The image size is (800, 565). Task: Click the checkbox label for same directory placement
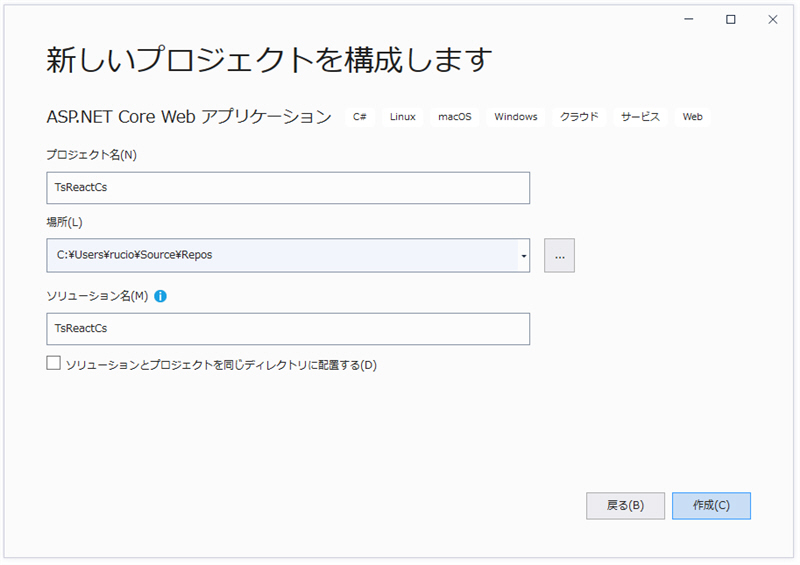coord(221,365)
